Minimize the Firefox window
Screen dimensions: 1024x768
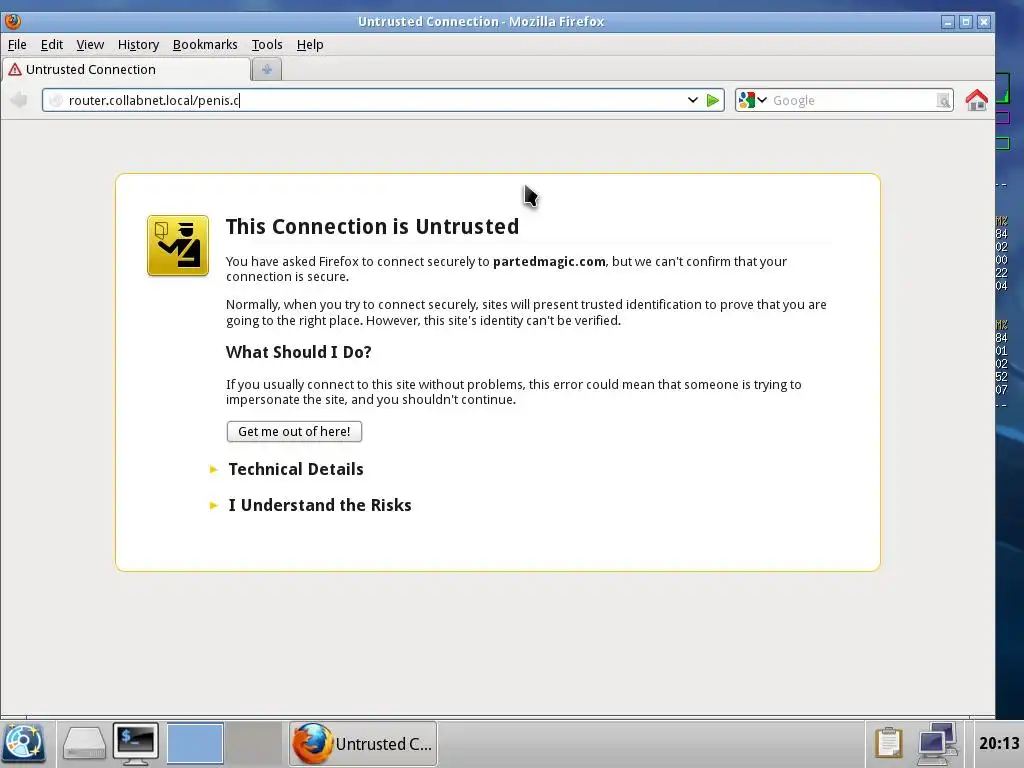click(948, 22)
